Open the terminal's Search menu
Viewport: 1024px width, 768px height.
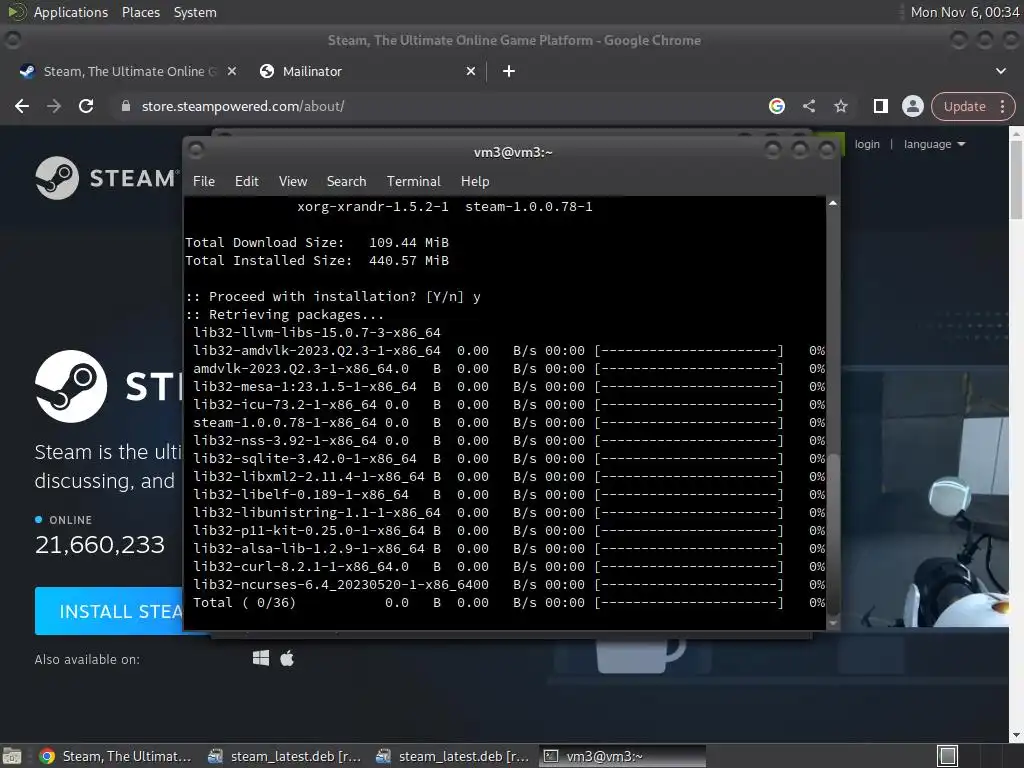(x=346, y=182)
